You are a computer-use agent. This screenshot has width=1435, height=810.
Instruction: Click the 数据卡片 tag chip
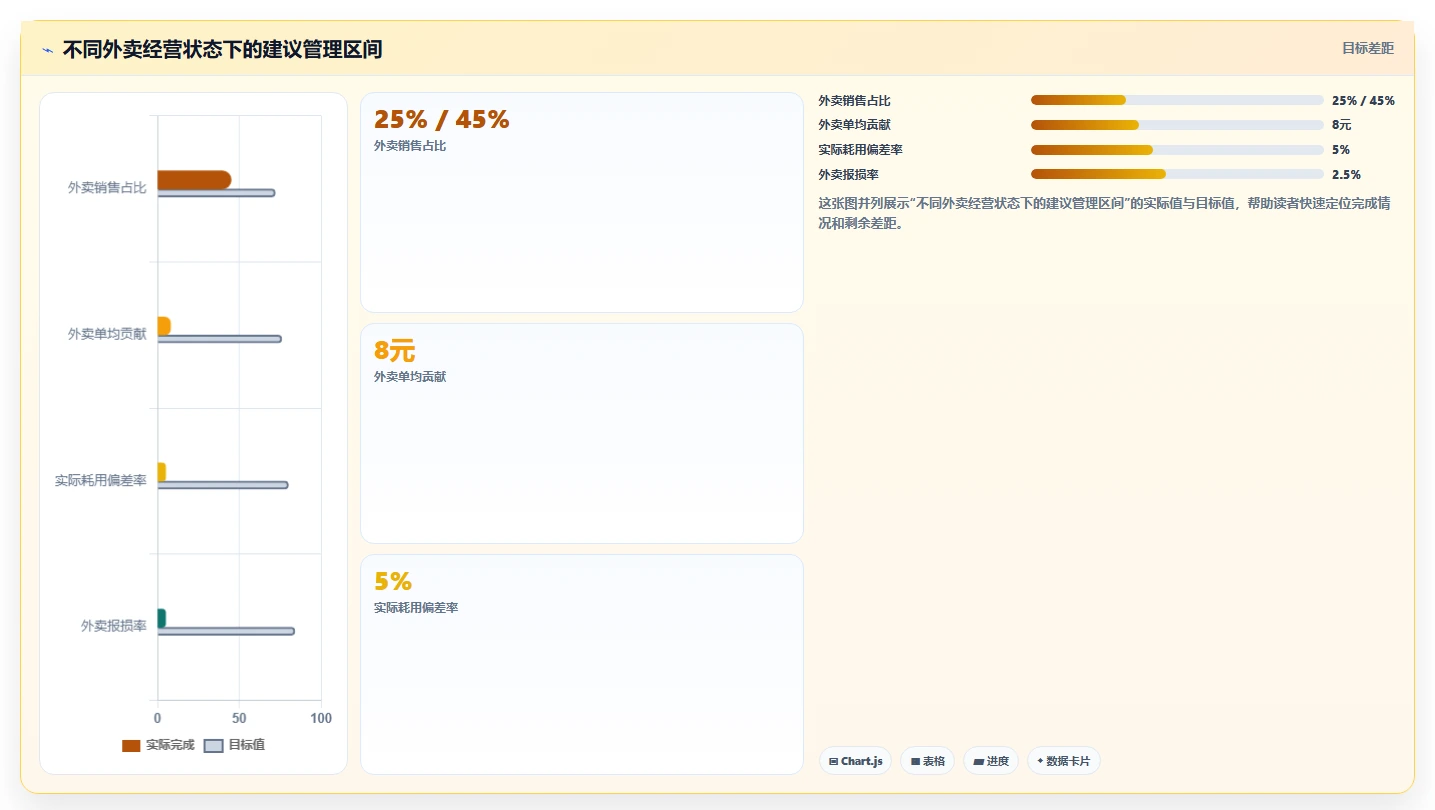(1064, 761)
